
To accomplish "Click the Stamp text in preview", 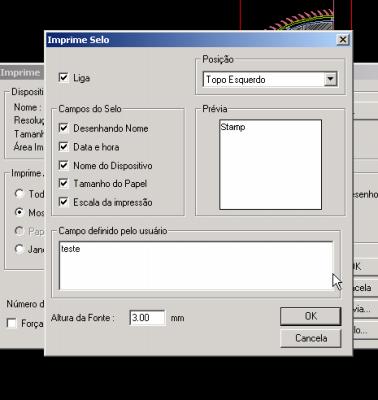I will click(x=233, y=127).
